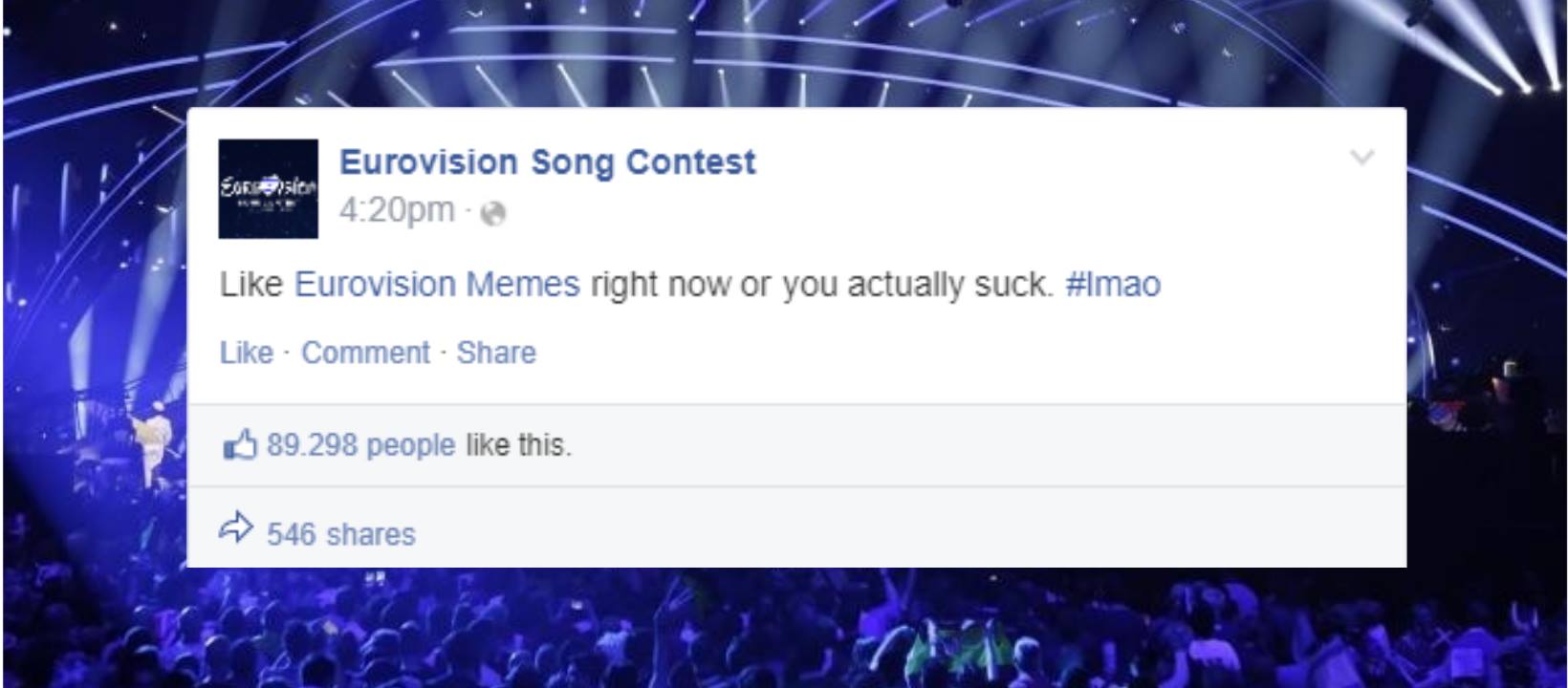
Task: Click the public globe privacy icon
Action: [492, 213]
